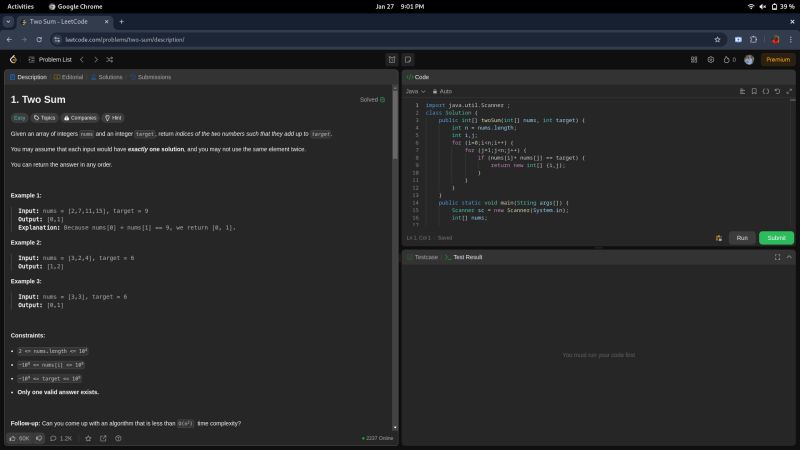
Task: Click the Solved status indicator
Action: tap(372, 99)
